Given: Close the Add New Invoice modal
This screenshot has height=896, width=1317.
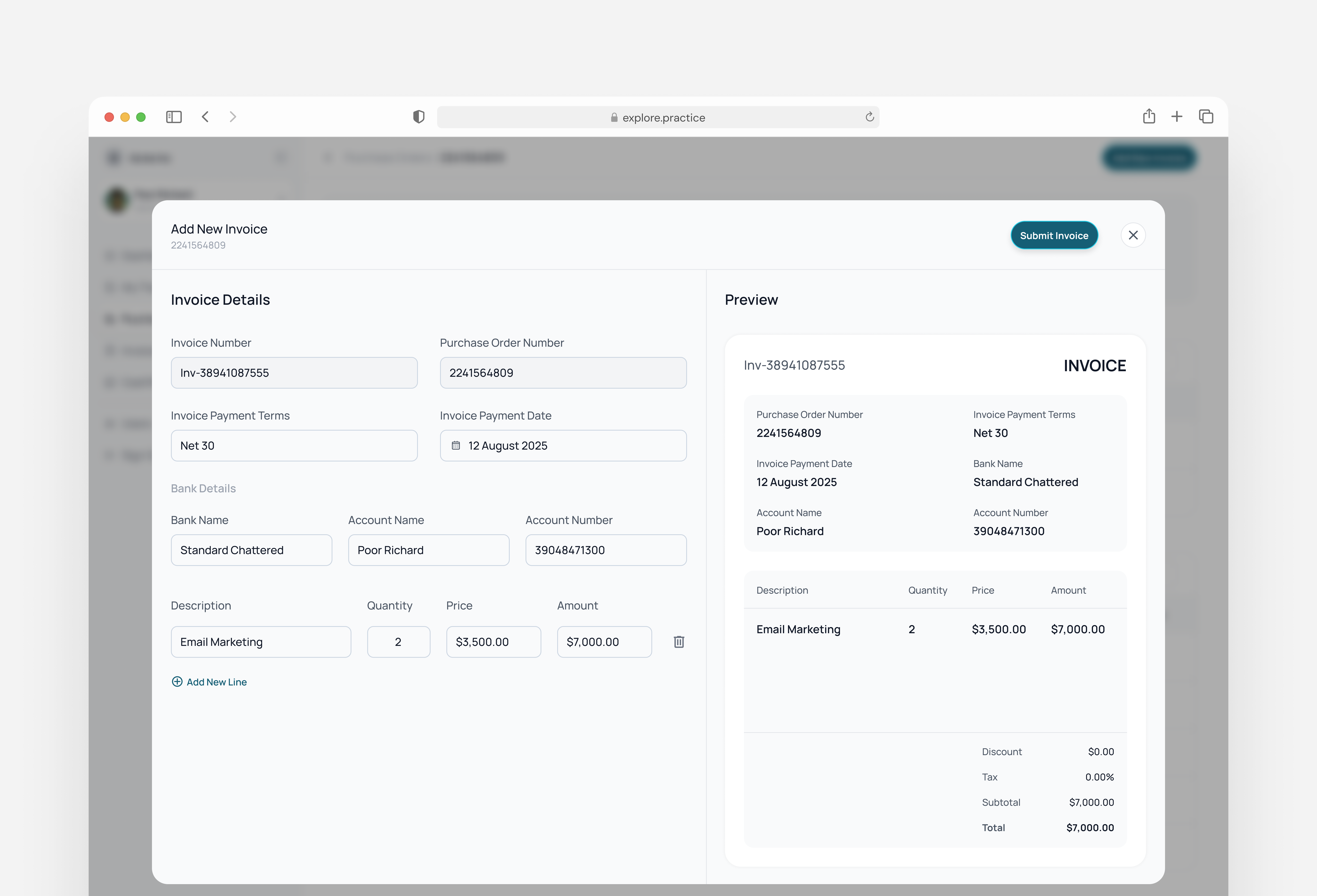Looking at the screenshot, I should (x=1133, y=235).
